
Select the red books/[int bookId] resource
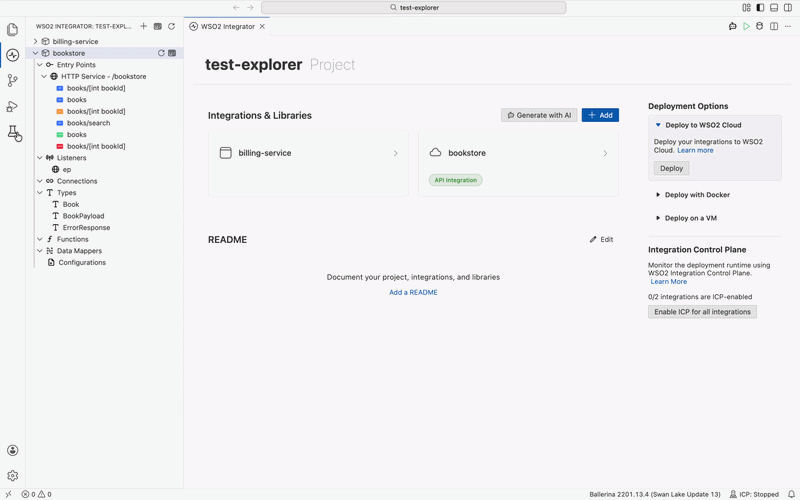coord(96,146)
